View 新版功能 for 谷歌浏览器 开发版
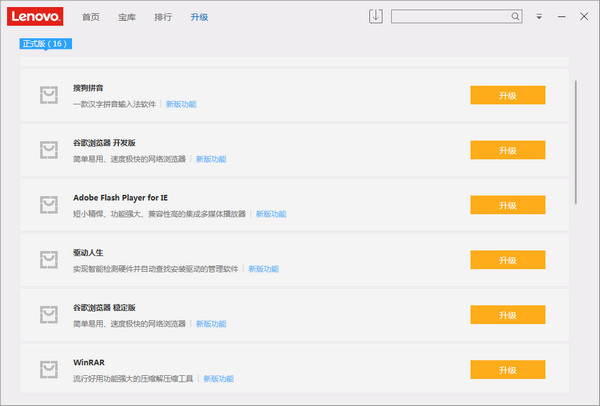 coord(211,159)
